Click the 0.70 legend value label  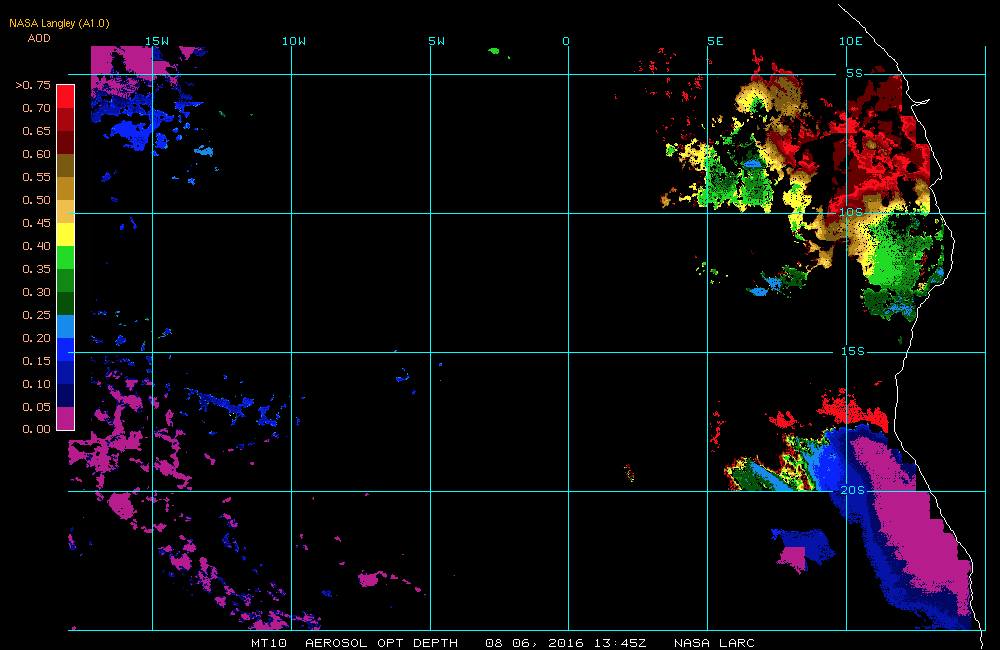pos(36,108)
